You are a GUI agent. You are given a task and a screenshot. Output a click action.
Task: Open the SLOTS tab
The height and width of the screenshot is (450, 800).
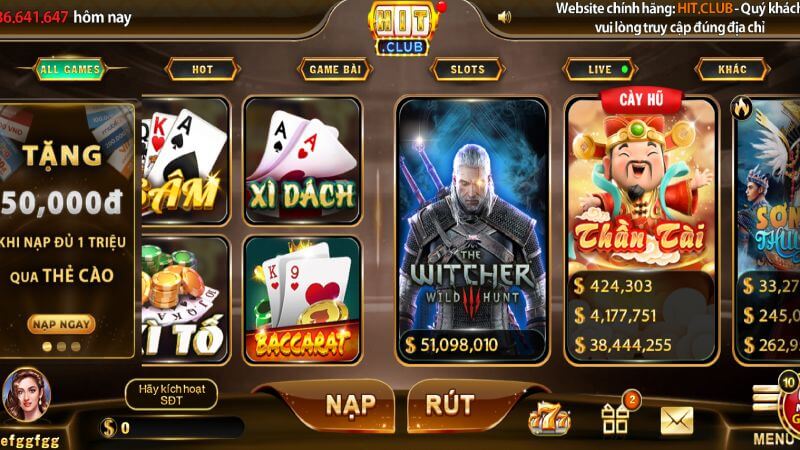pos(467,69)
